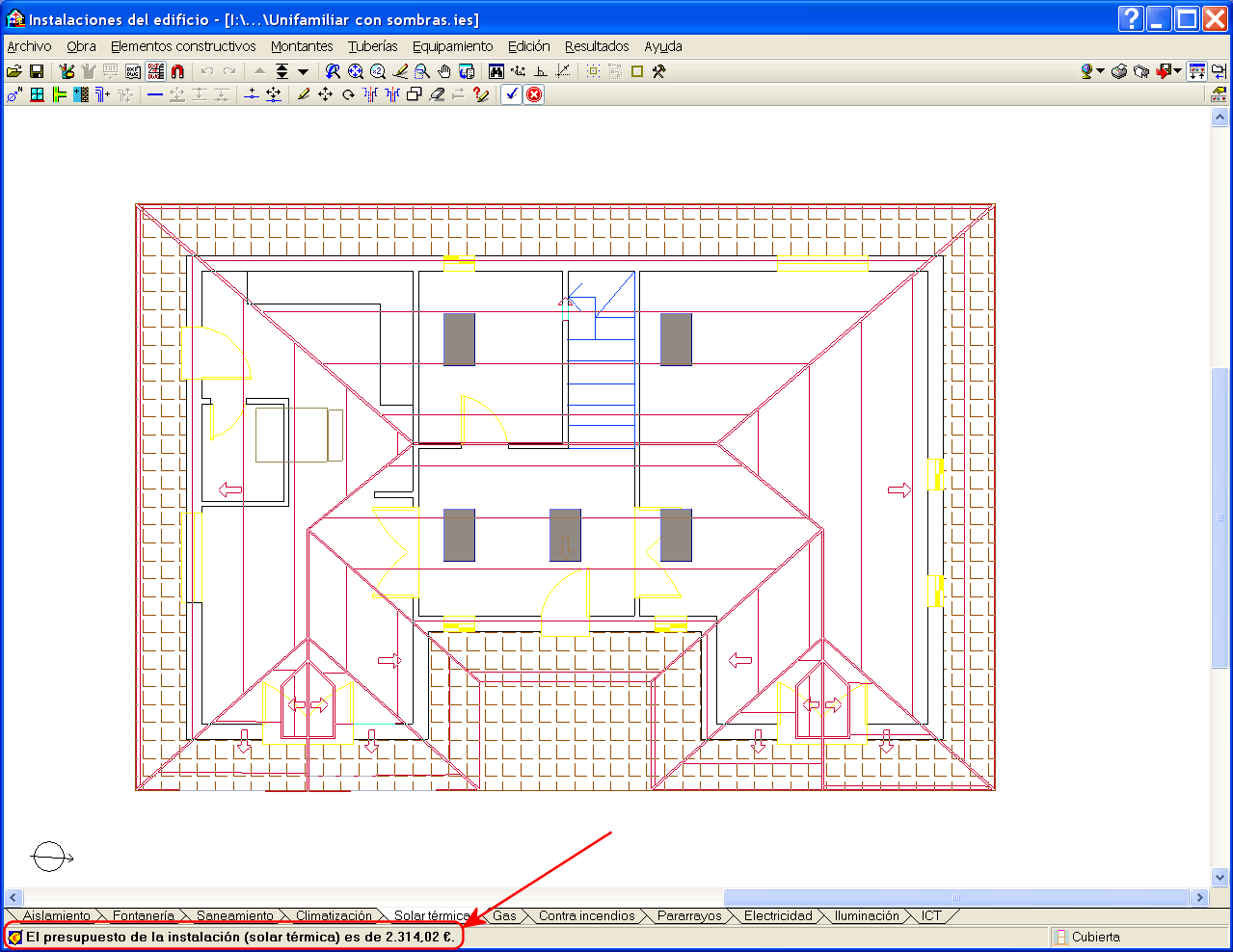Click the redraw magnifier icon
The image size is (1233, 952).
(x=333, y=71)
